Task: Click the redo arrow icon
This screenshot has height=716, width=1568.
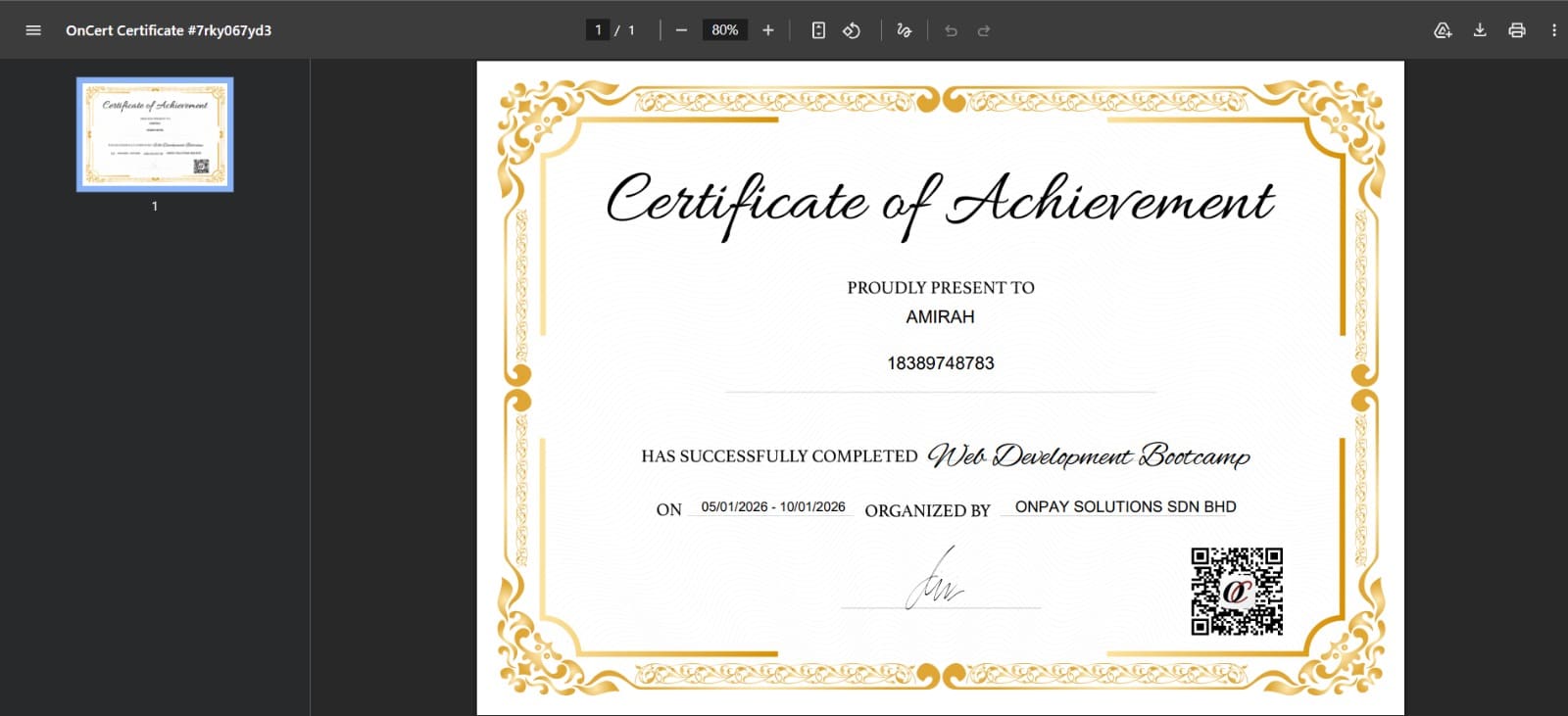Action: [x=984, y=30]
